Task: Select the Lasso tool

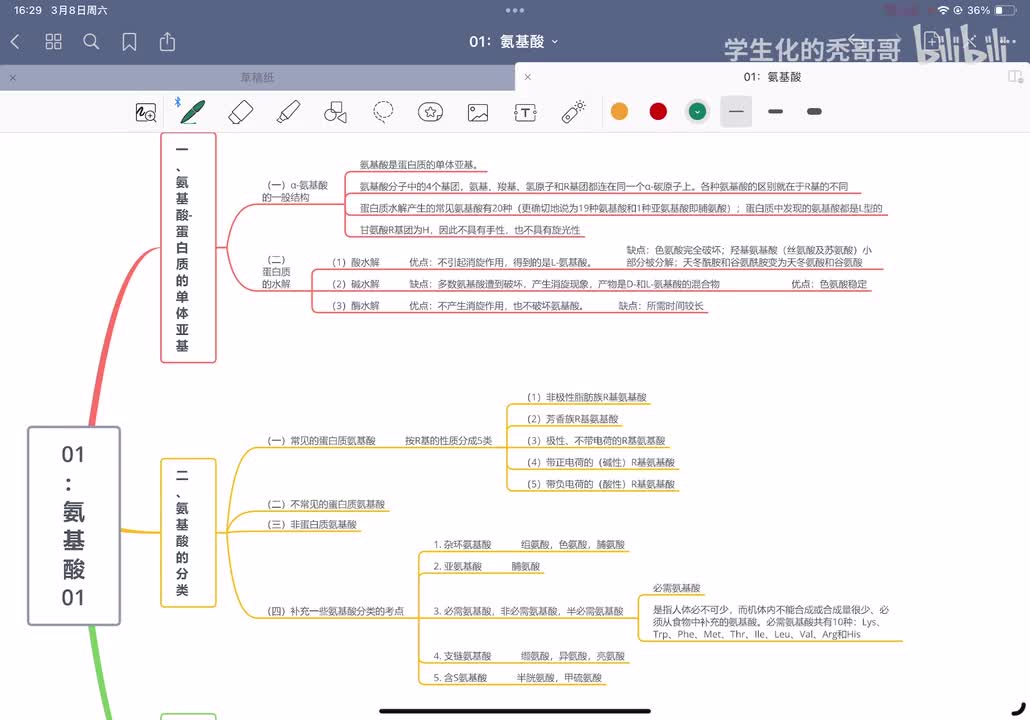Action: tap(383, 112)
